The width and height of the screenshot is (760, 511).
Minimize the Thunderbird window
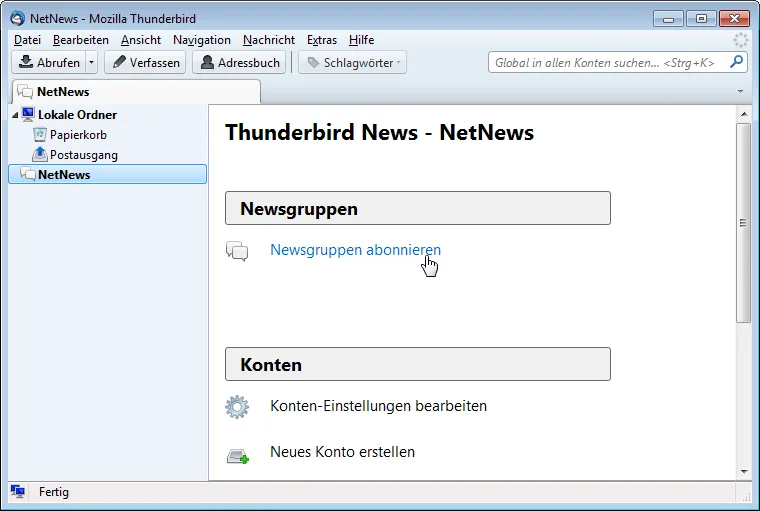[668, 19]
